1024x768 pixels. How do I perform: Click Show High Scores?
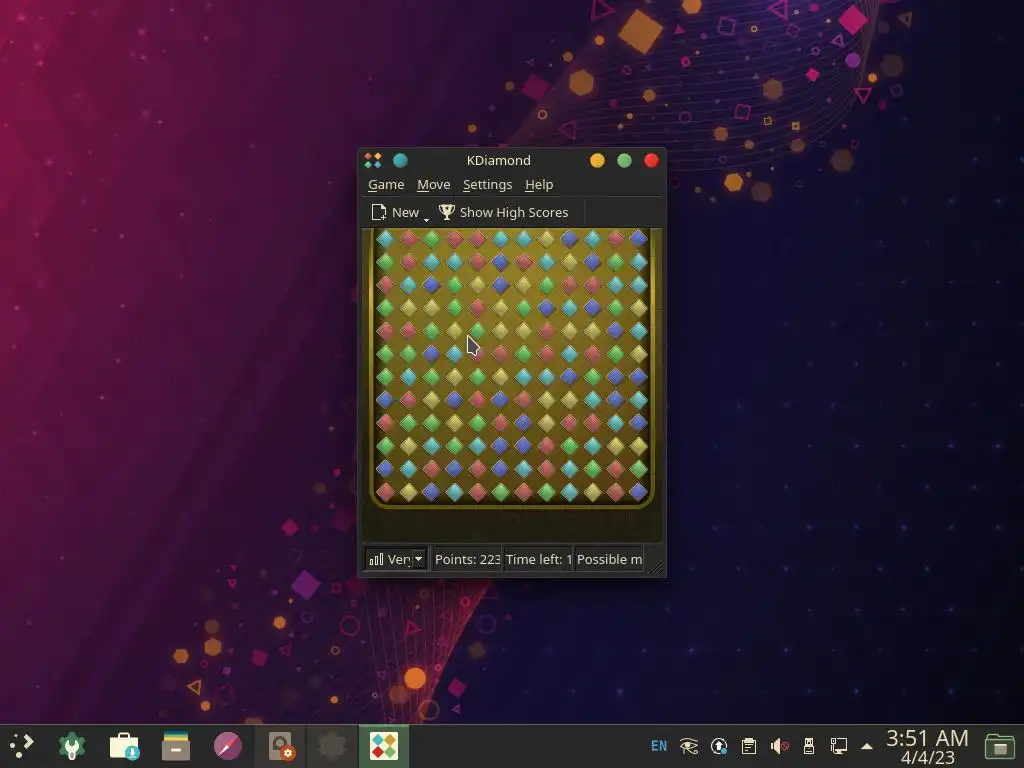pos(504,212)
